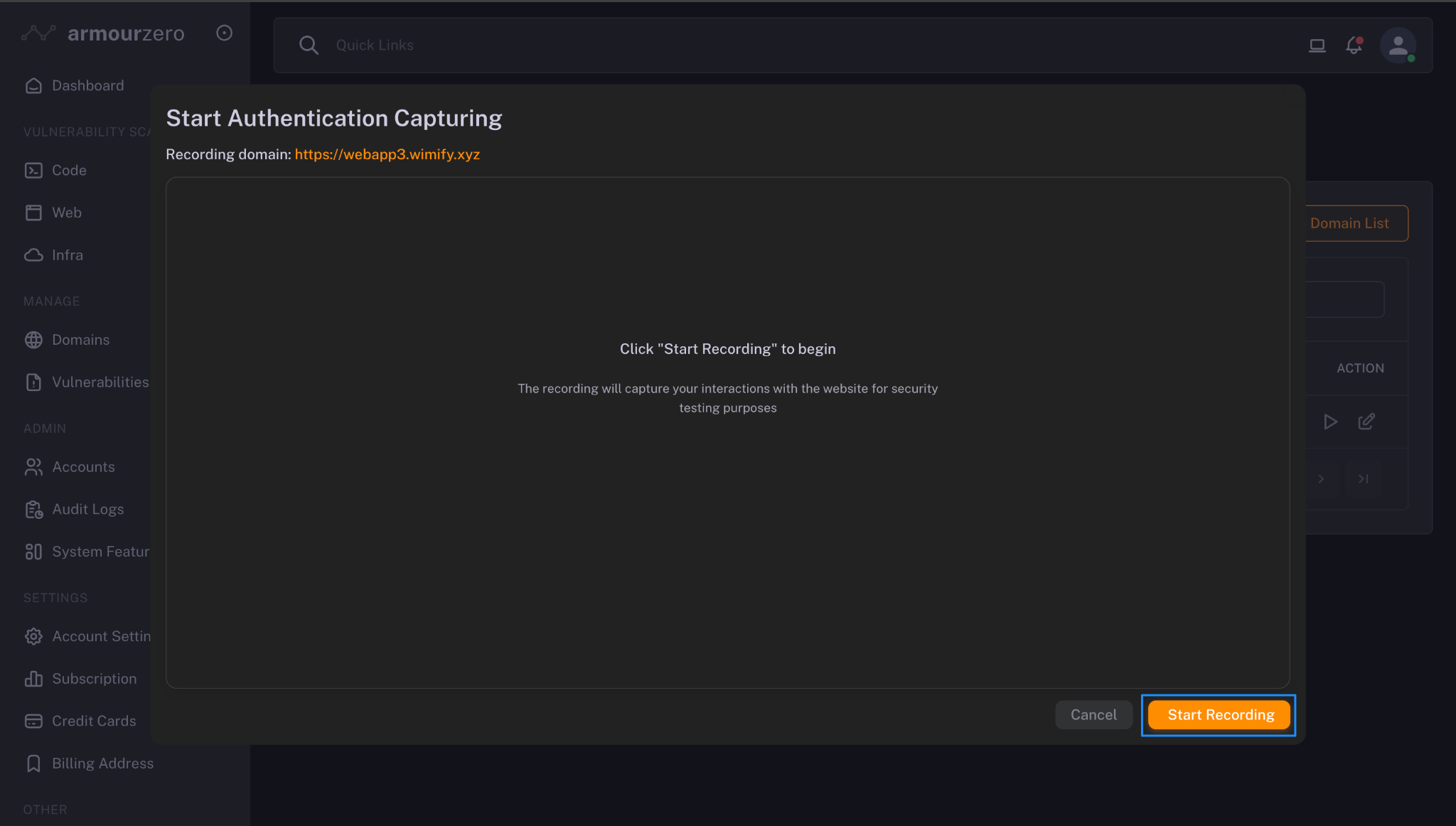Cancel the authentication capturing dialog
Viewport: 1456px width, 826px height.
(1093, 714)
